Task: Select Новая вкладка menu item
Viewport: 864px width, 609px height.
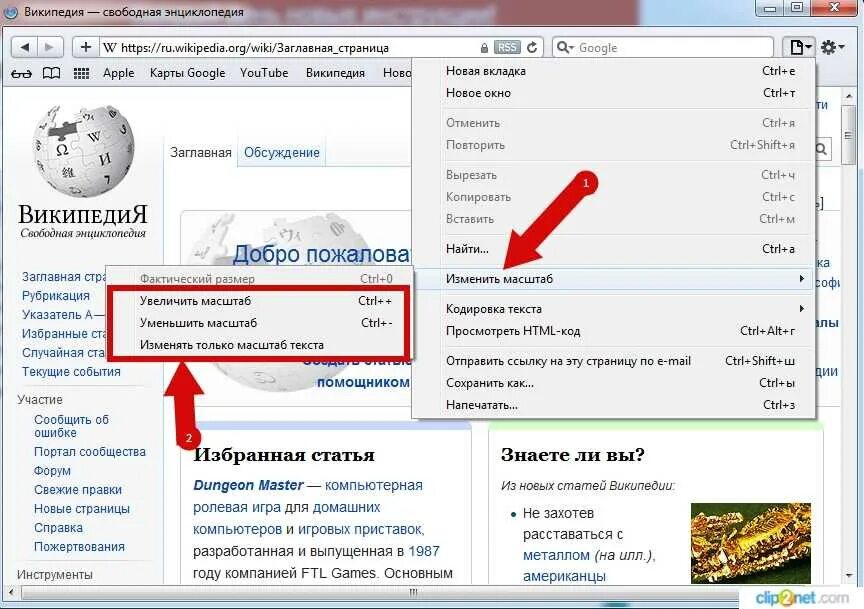Action: tap(614, 71)
